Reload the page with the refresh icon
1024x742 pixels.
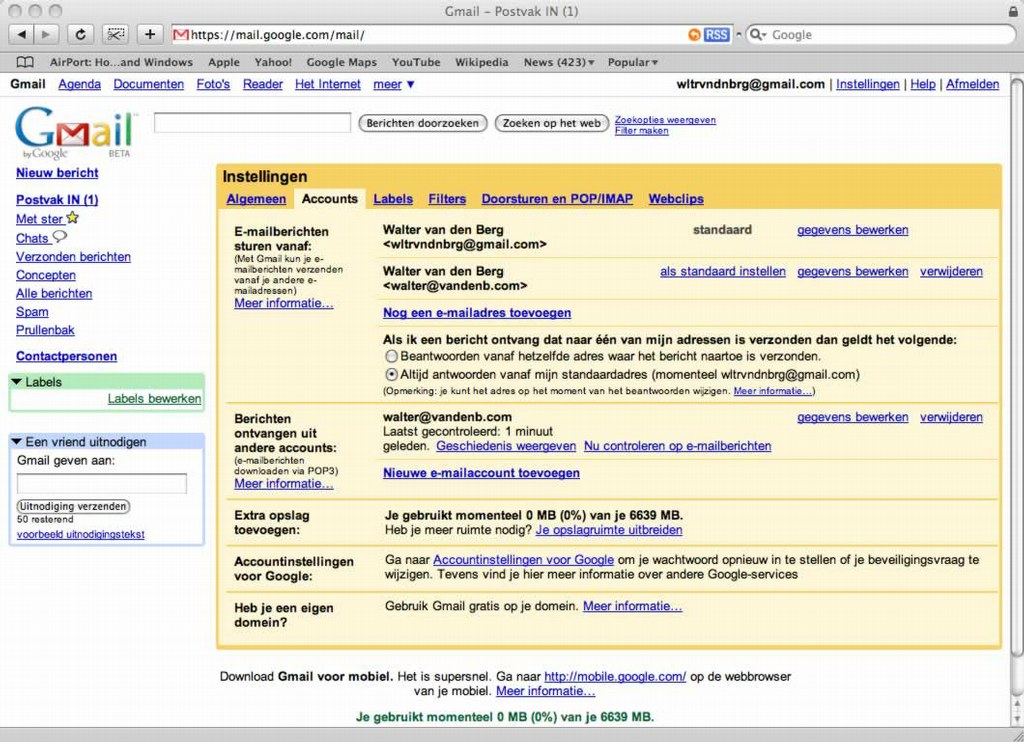[80, 34]
